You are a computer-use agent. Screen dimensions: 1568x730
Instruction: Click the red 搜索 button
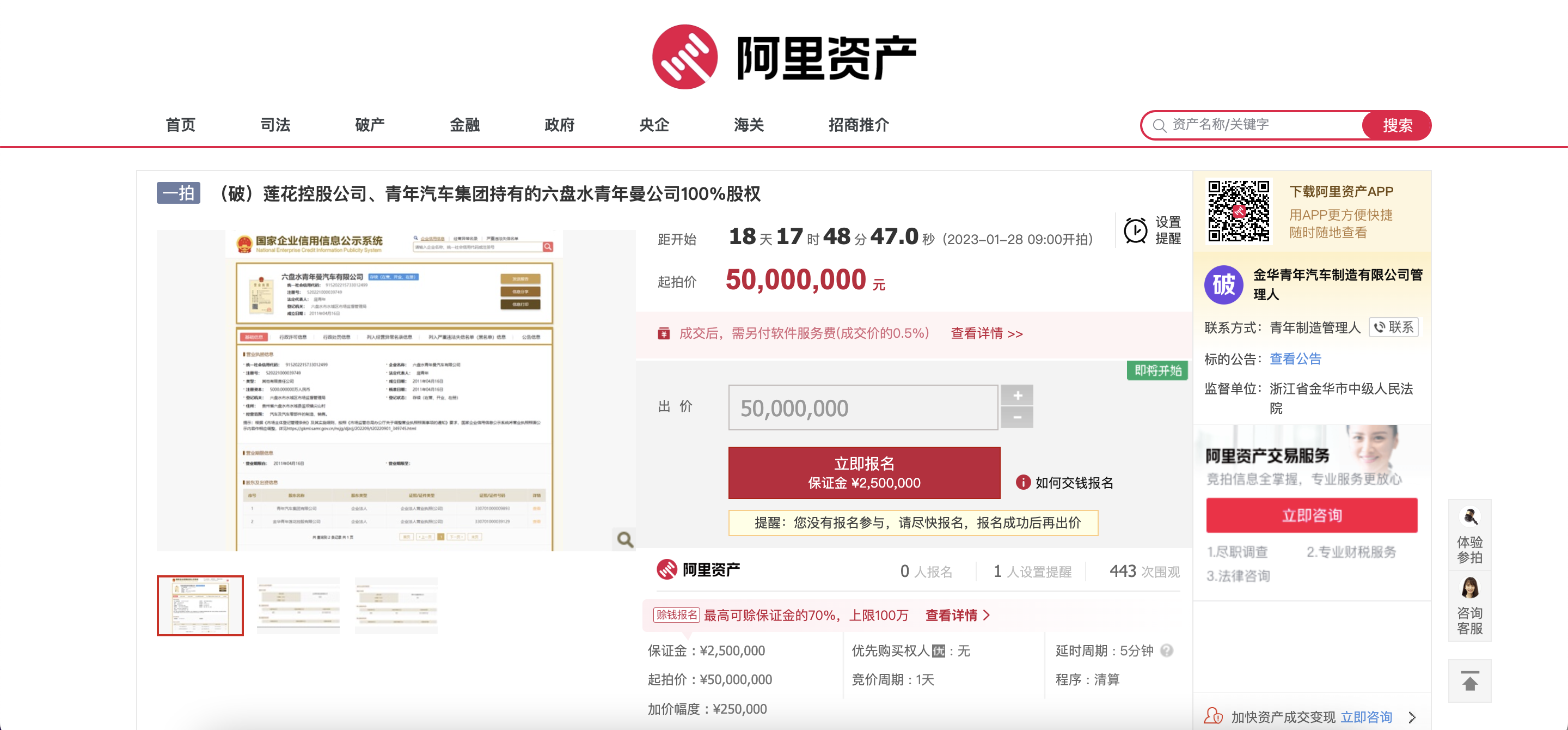pos(1396,125)
